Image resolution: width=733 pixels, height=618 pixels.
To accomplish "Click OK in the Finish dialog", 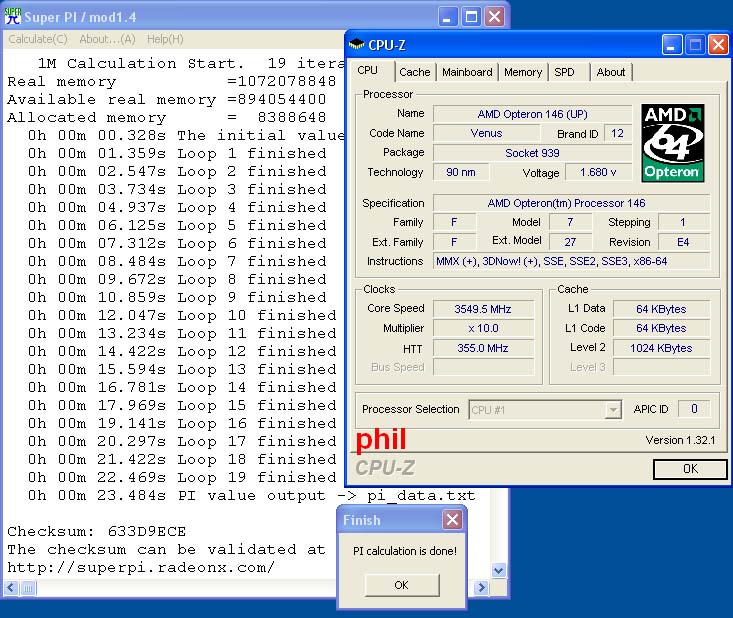I will (x=402, y=585).
